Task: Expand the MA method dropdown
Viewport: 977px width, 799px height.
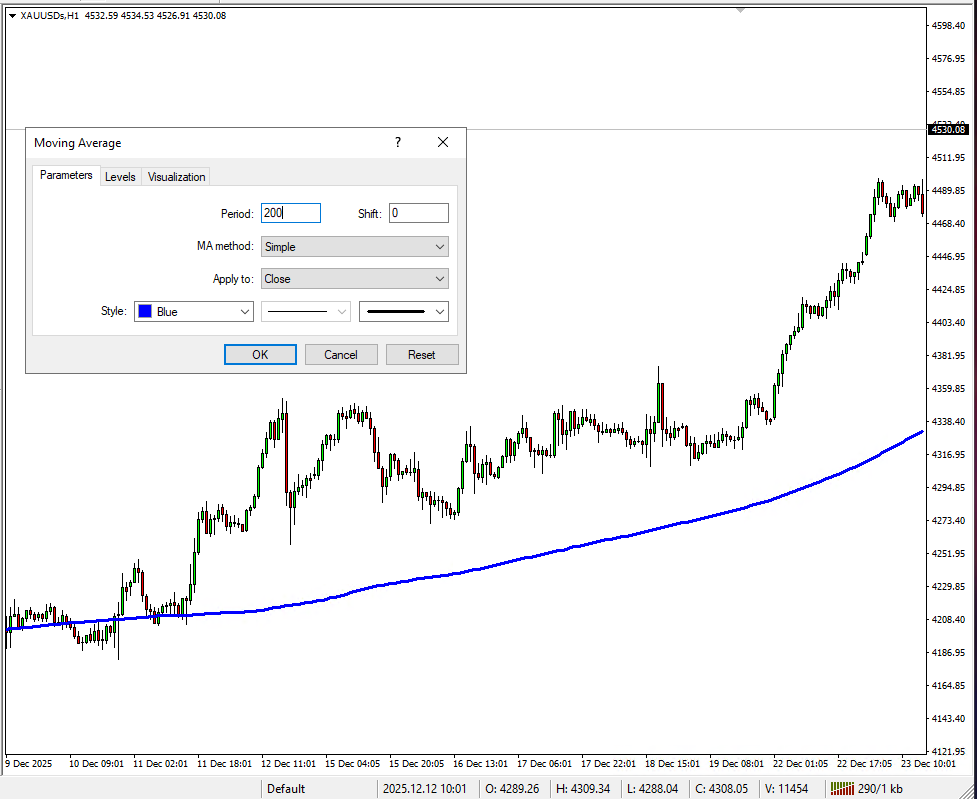Action: pyautogui.click(x=354, y=247)
